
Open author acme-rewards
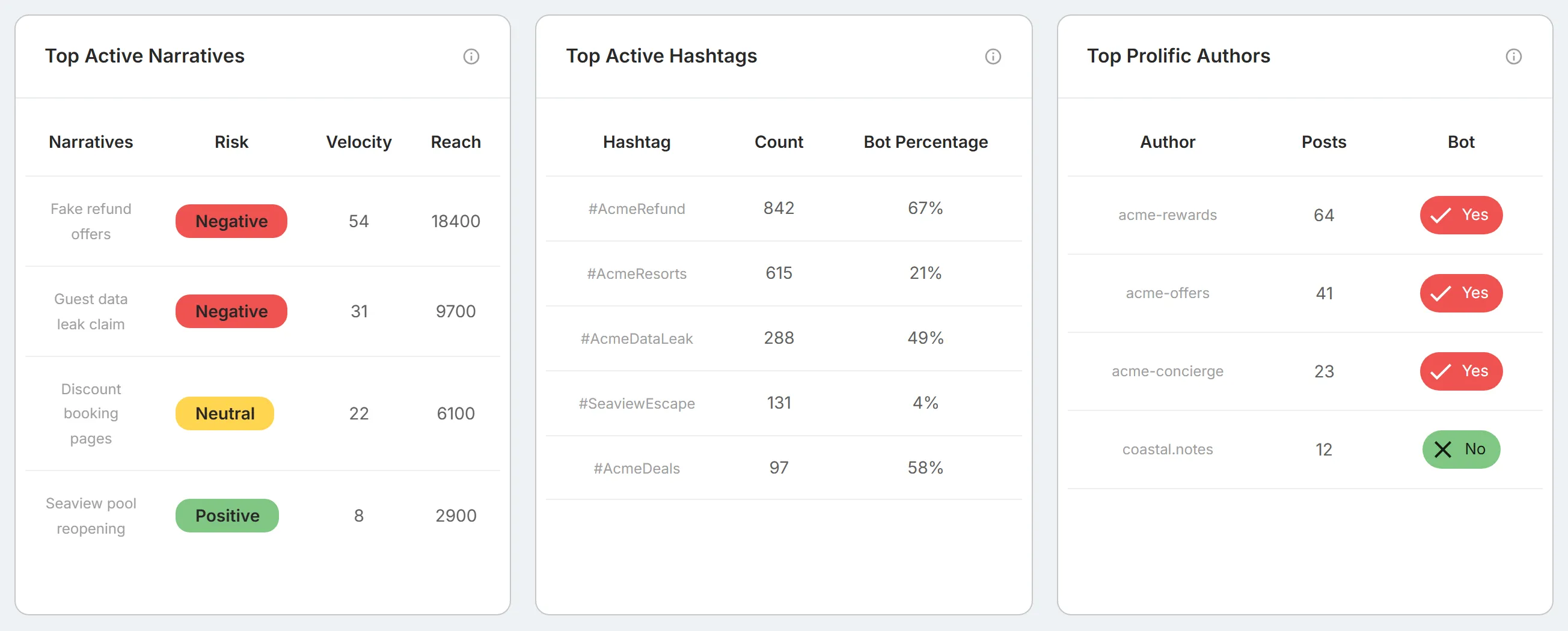1168,215
